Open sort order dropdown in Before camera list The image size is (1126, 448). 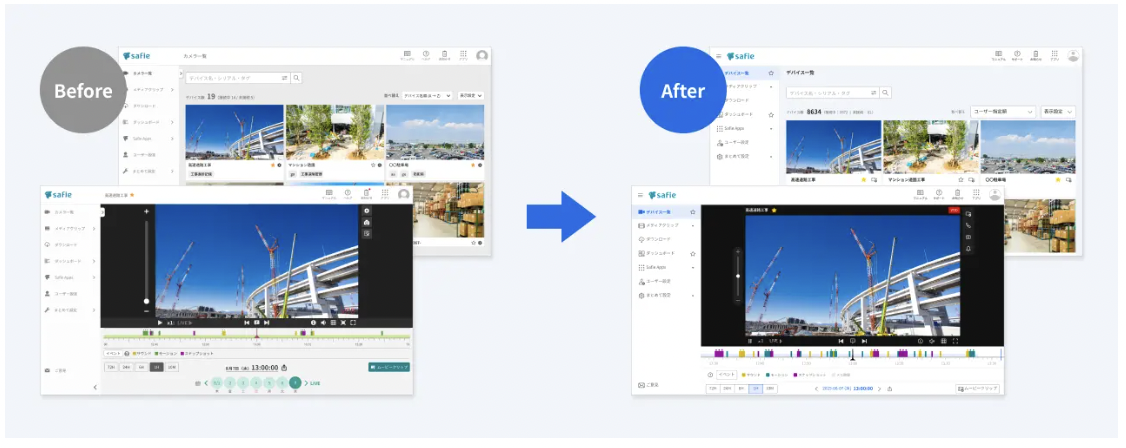(x=427, y=95)
